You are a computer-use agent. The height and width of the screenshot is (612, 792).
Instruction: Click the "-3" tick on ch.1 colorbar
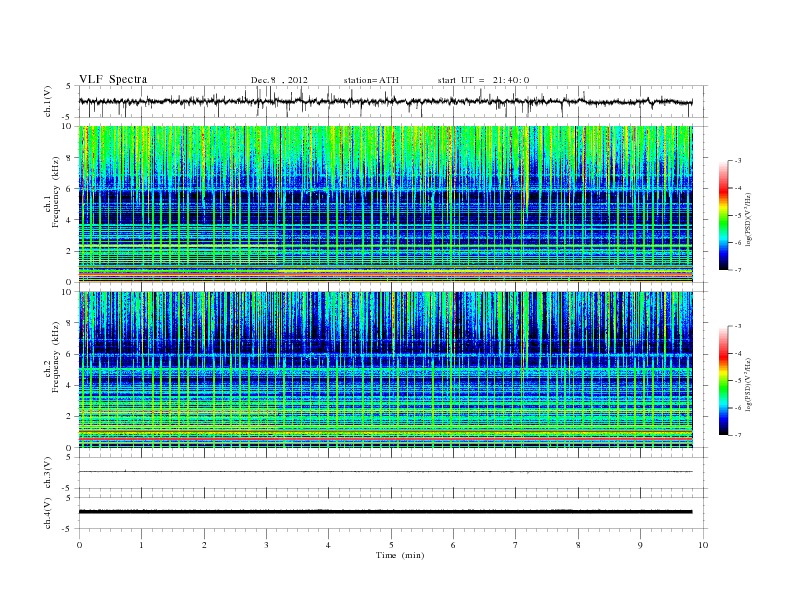(x=737, y=161)
